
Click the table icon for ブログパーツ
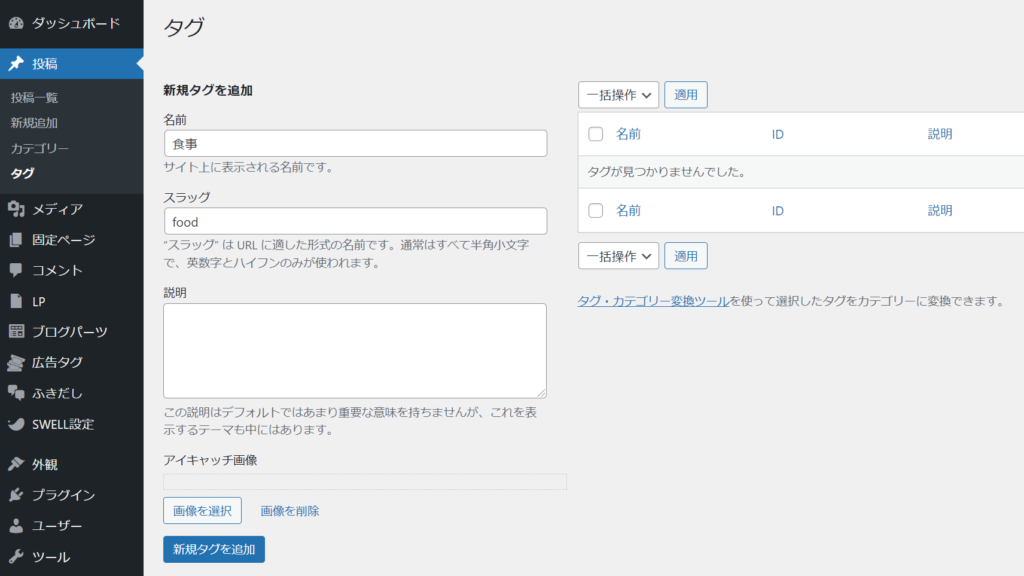16,331
